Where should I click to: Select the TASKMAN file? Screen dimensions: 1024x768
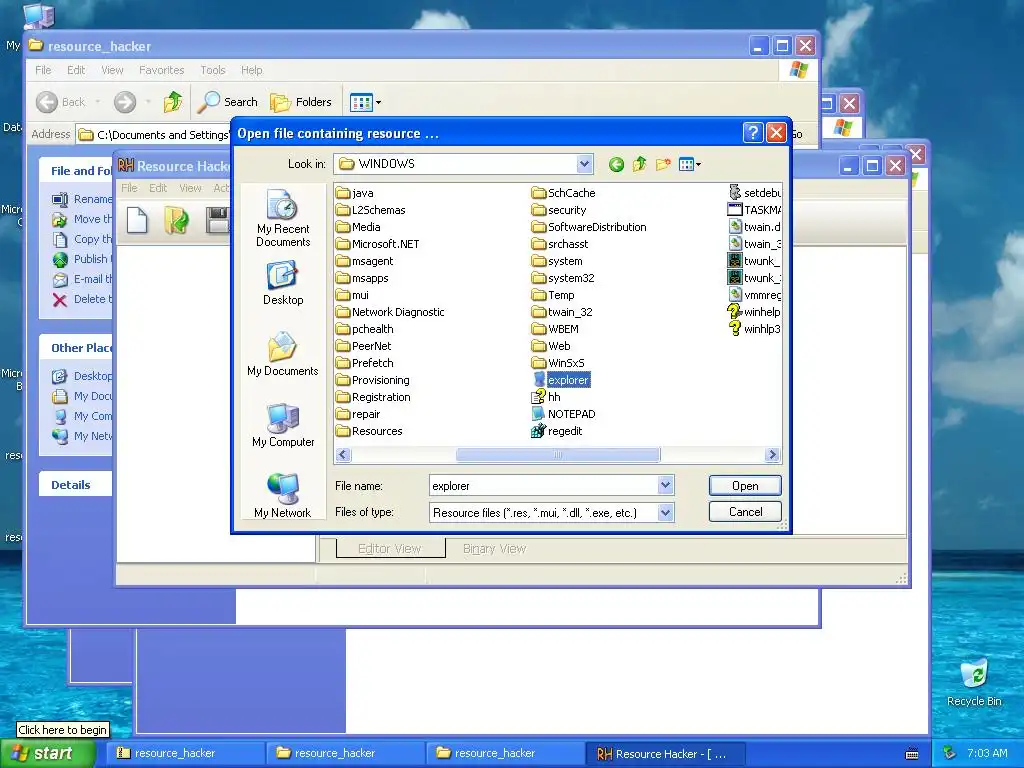click(754, 210)
